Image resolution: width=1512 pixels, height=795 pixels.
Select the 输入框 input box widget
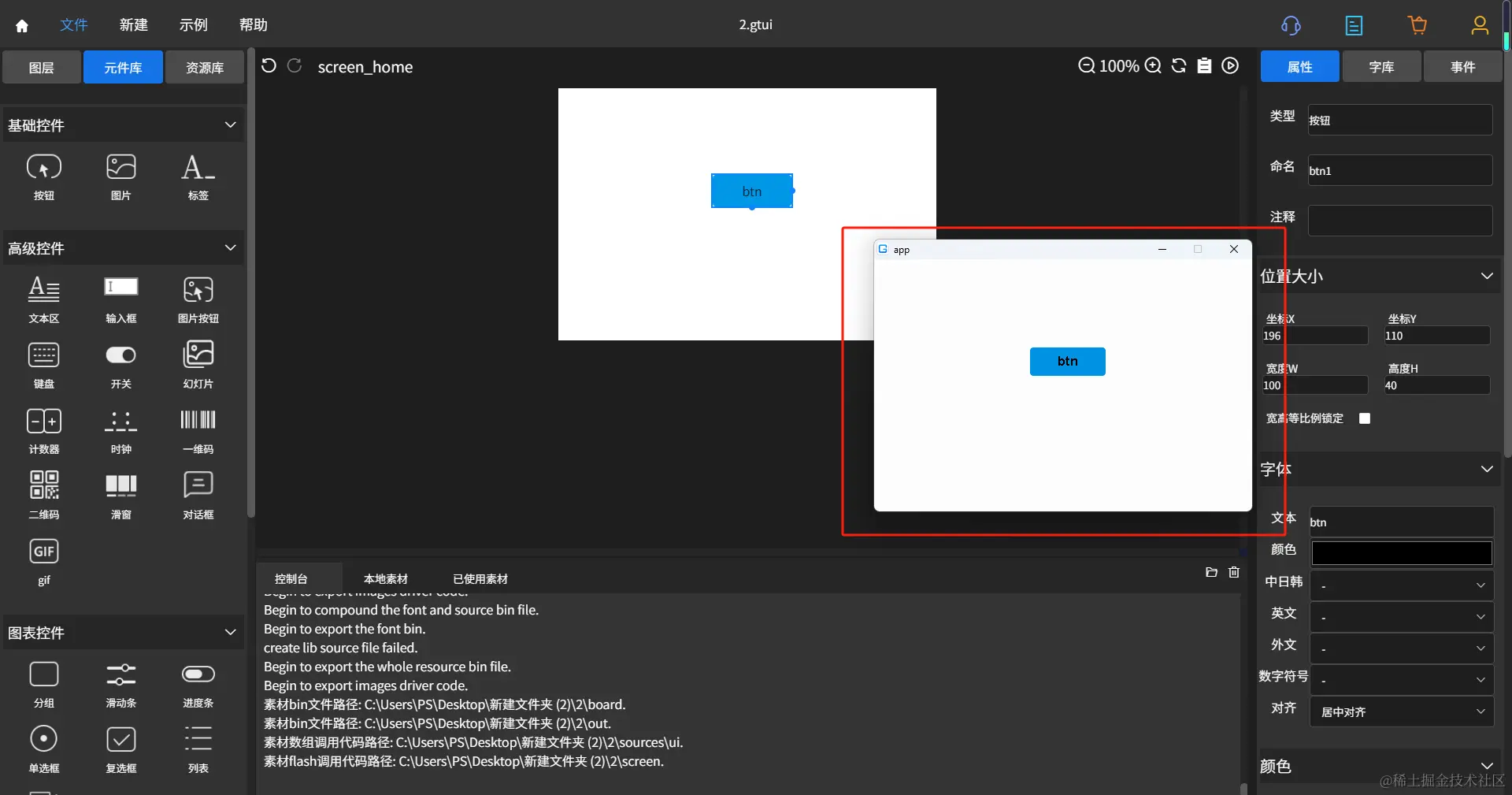coord(121,300)
